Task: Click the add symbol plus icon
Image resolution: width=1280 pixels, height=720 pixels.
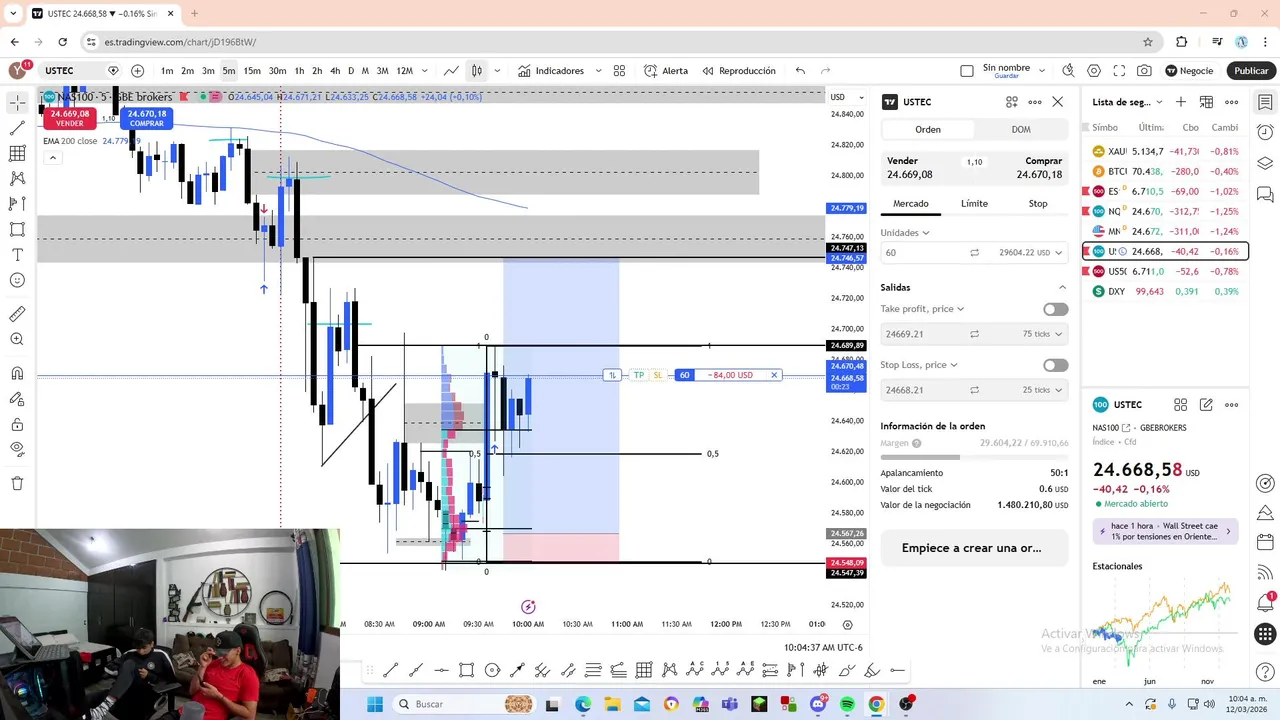Action: [x=137, y=71]
